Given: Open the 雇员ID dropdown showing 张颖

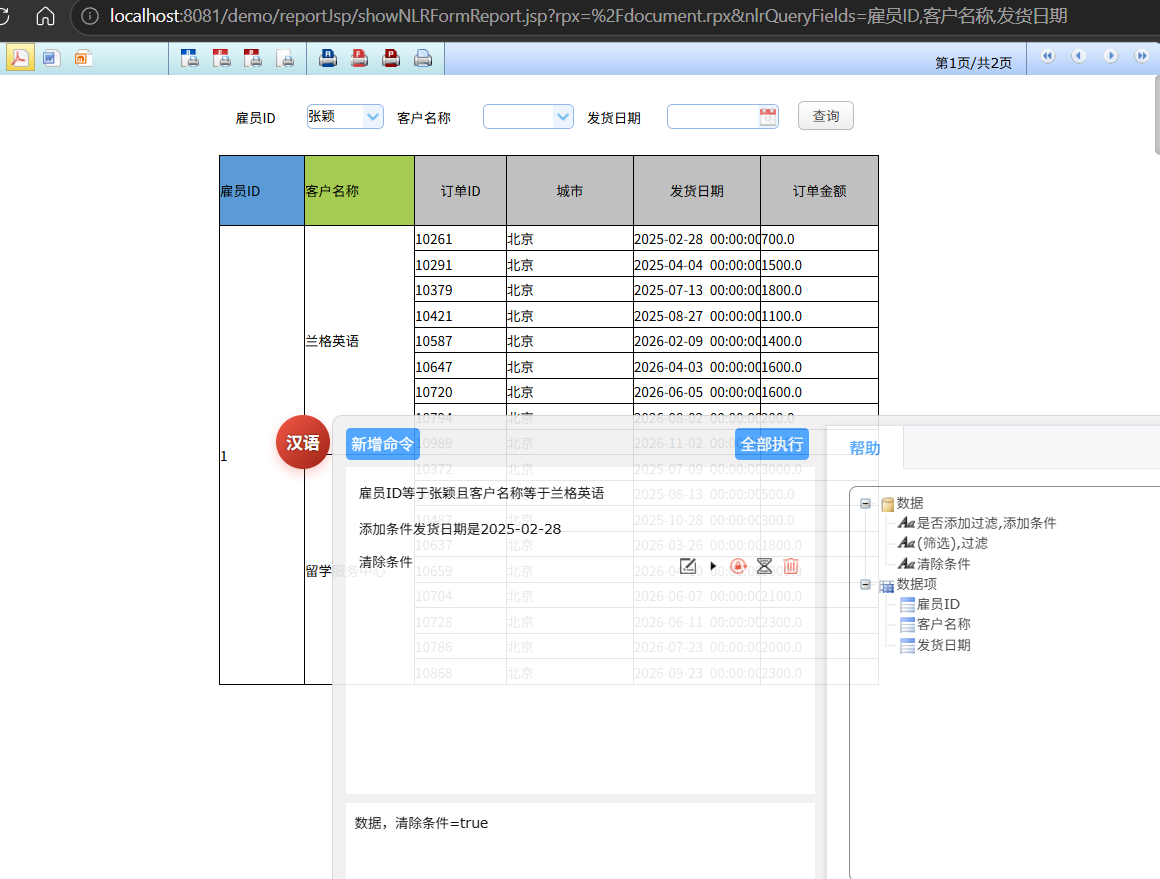Looking at the screenshot, I should (x=373, y=117).
